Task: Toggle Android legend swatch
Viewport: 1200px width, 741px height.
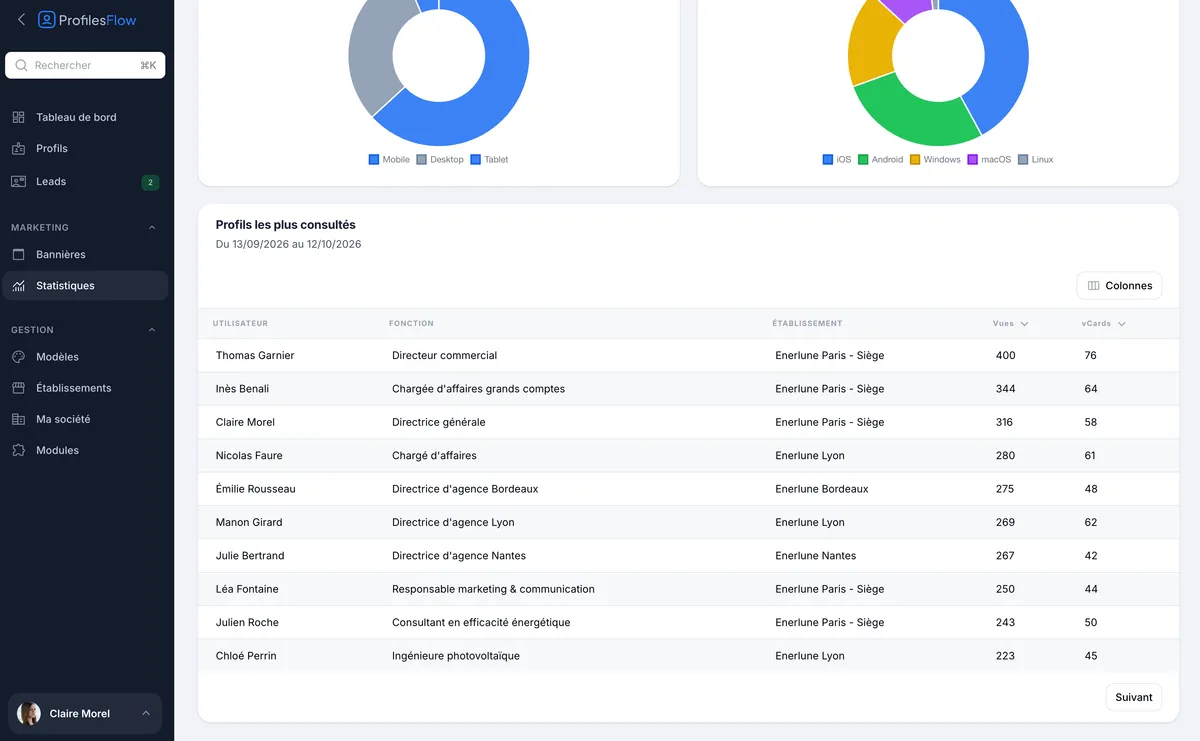Action: (x=863, y=160)
